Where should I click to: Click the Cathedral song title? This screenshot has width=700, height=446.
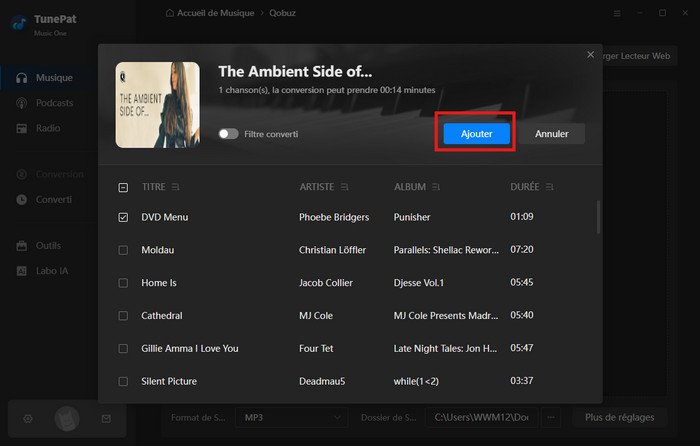(162, 316)
